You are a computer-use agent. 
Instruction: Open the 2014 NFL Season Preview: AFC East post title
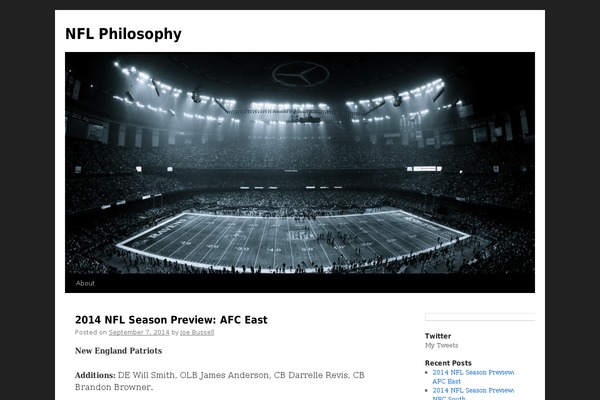tap(171, 320)
